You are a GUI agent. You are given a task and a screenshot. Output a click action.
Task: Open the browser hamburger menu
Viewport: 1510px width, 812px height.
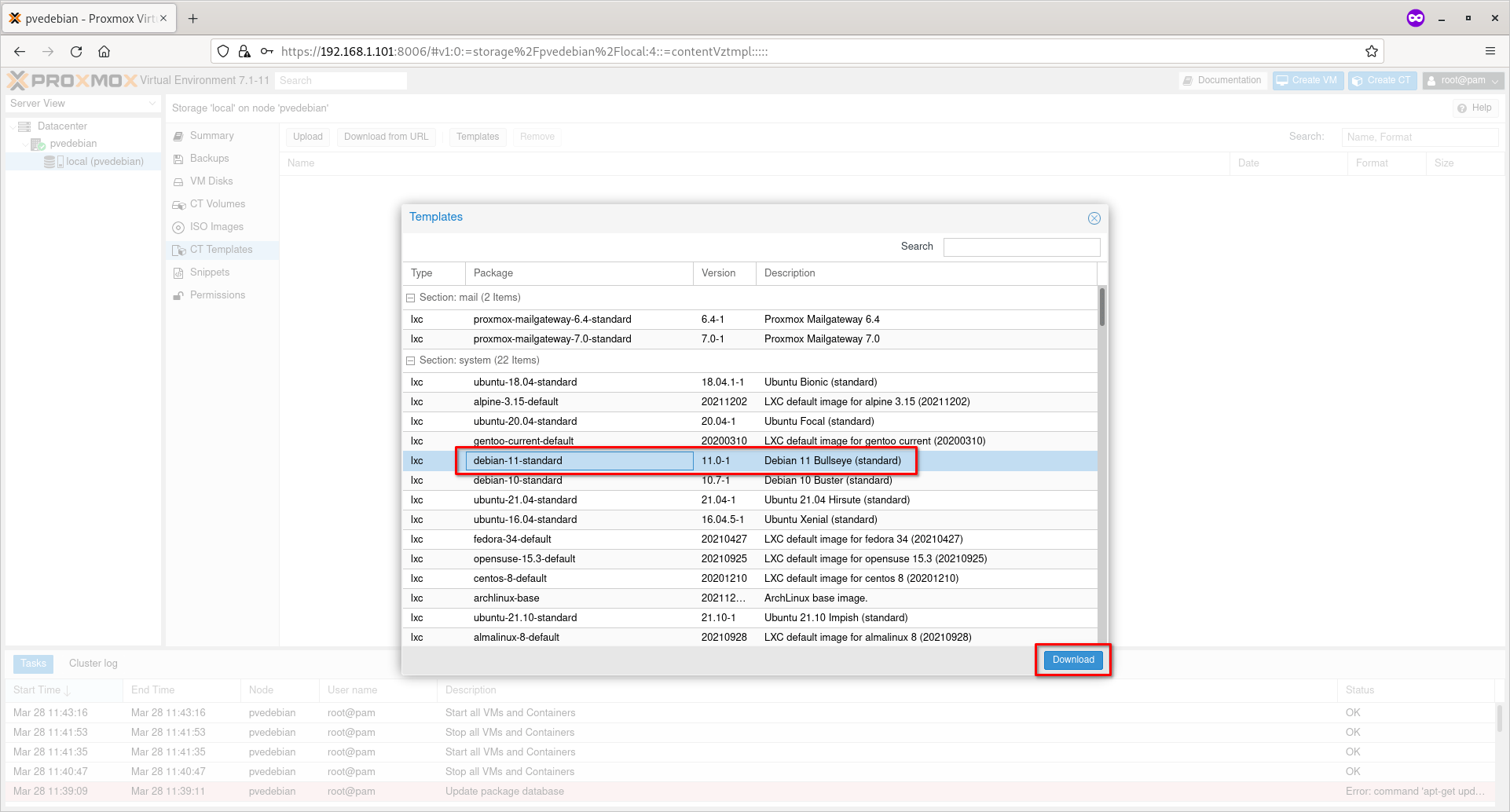pos(1490,52)
